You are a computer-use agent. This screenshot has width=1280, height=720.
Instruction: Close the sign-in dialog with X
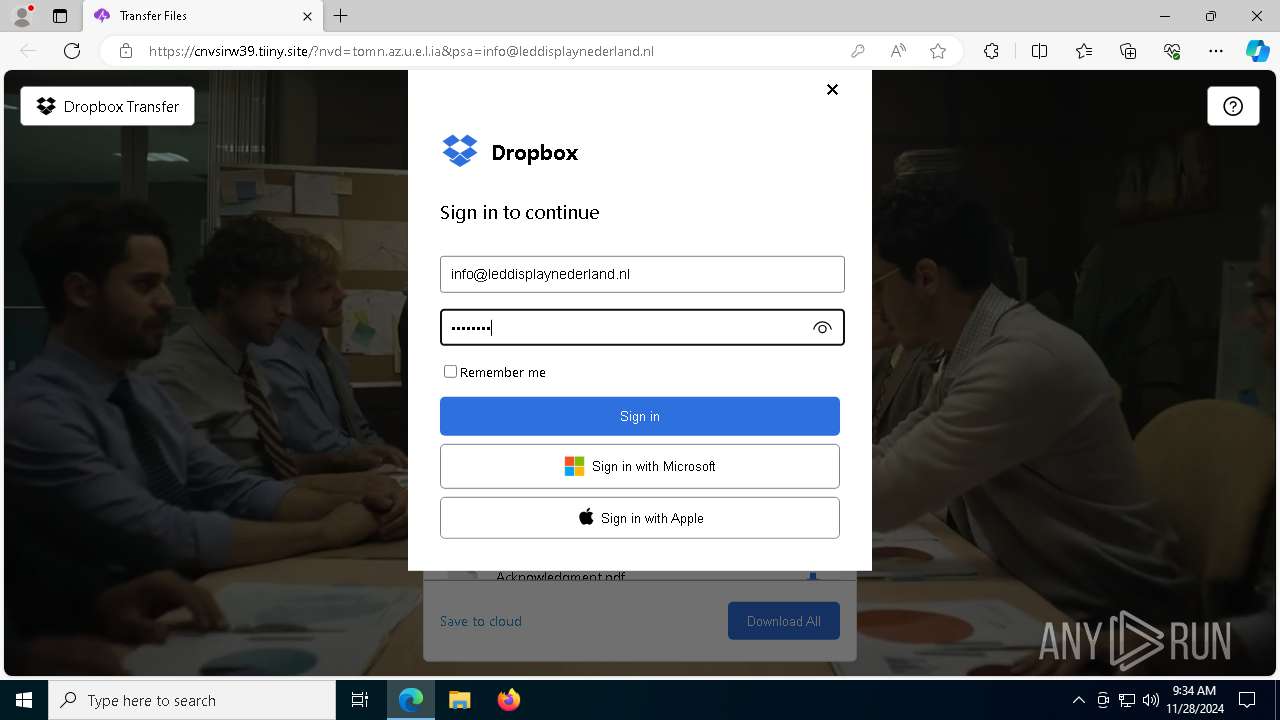pos(832,89)
